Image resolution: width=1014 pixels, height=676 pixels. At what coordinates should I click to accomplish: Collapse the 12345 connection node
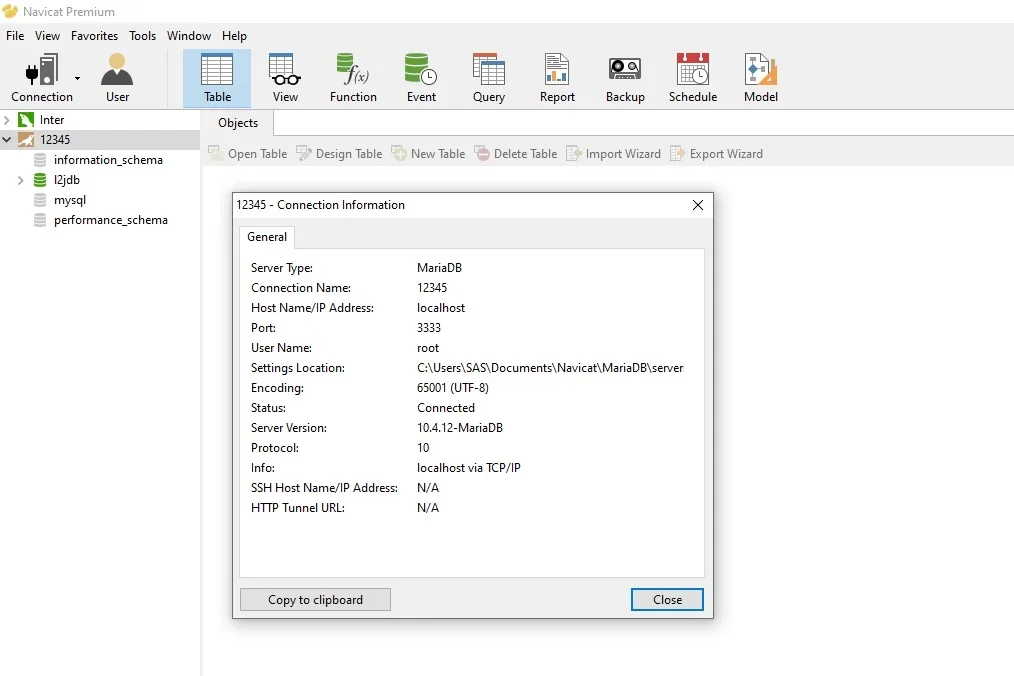pos(7,139)
